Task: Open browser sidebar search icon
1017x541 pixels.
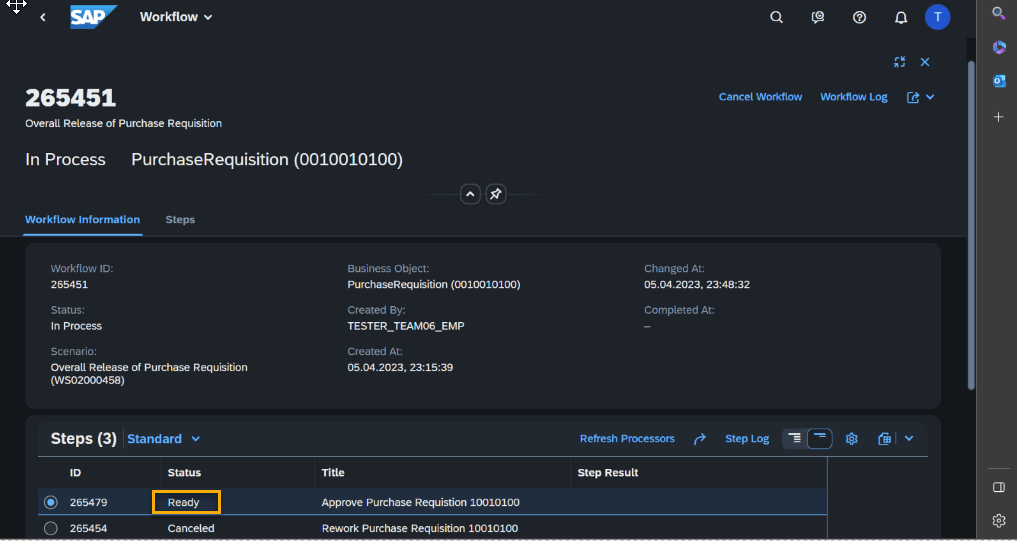Action: click(999, 12)
